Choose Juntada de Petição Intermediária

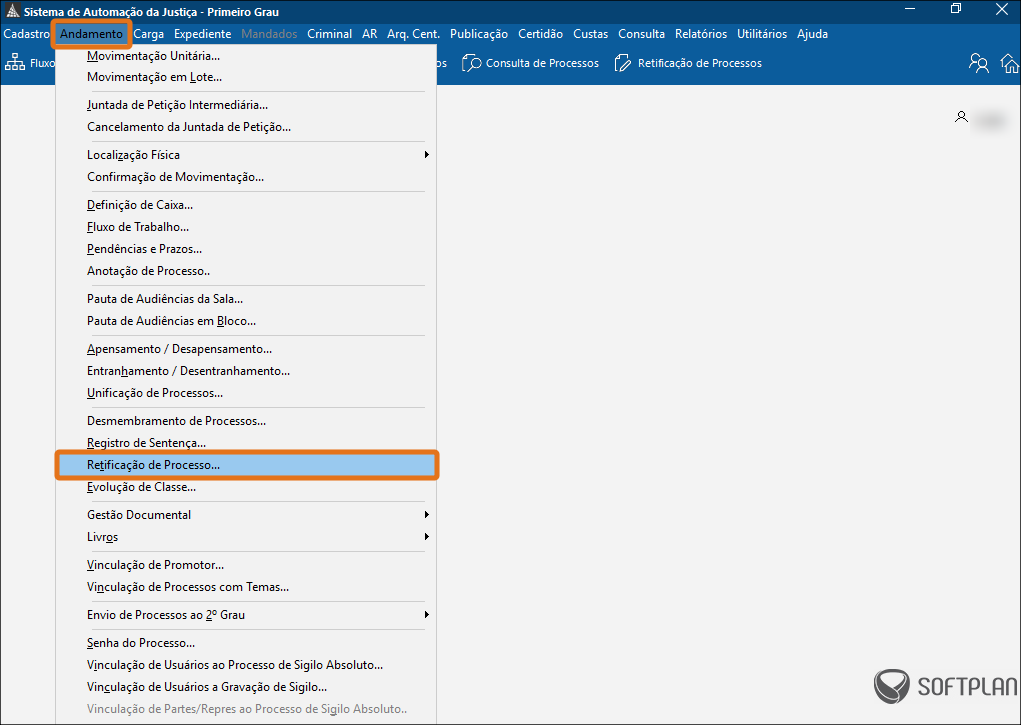246,105
